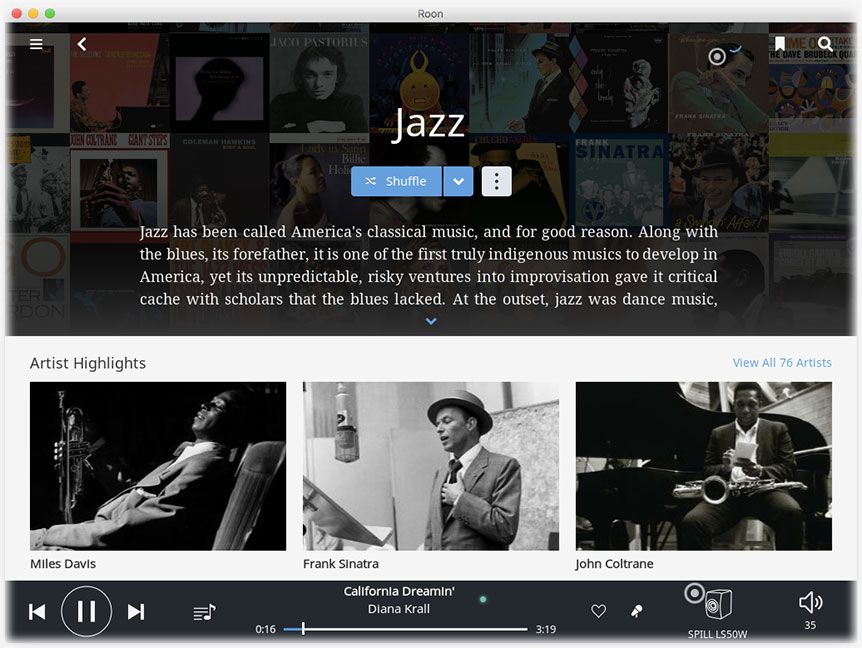This screenshot has width=862, height=648.
Task: Click the Jazz genre title
Action: coord(429,123)
